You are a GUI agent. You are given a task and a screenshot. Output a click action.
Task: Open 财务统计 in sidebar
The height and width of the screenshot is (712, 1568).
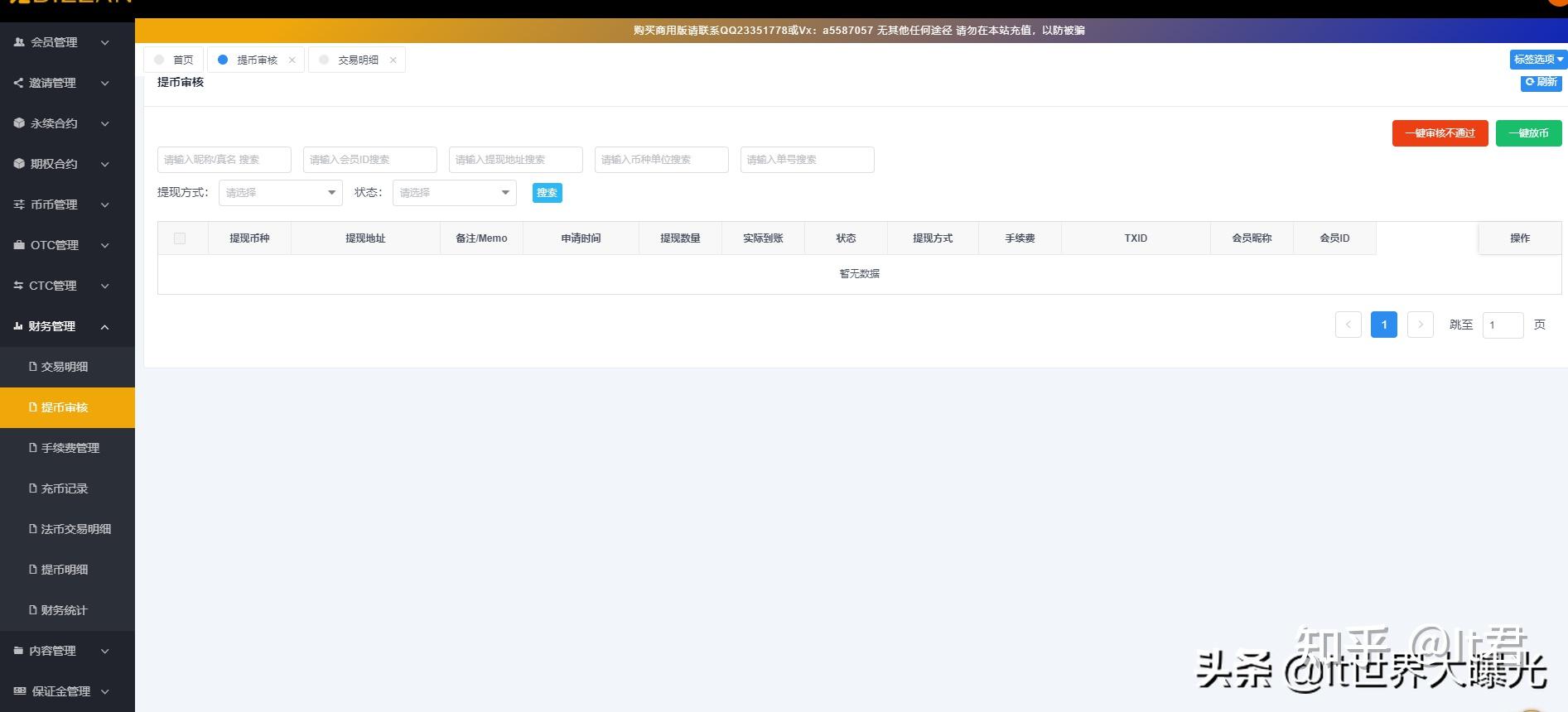pos(67,610)
